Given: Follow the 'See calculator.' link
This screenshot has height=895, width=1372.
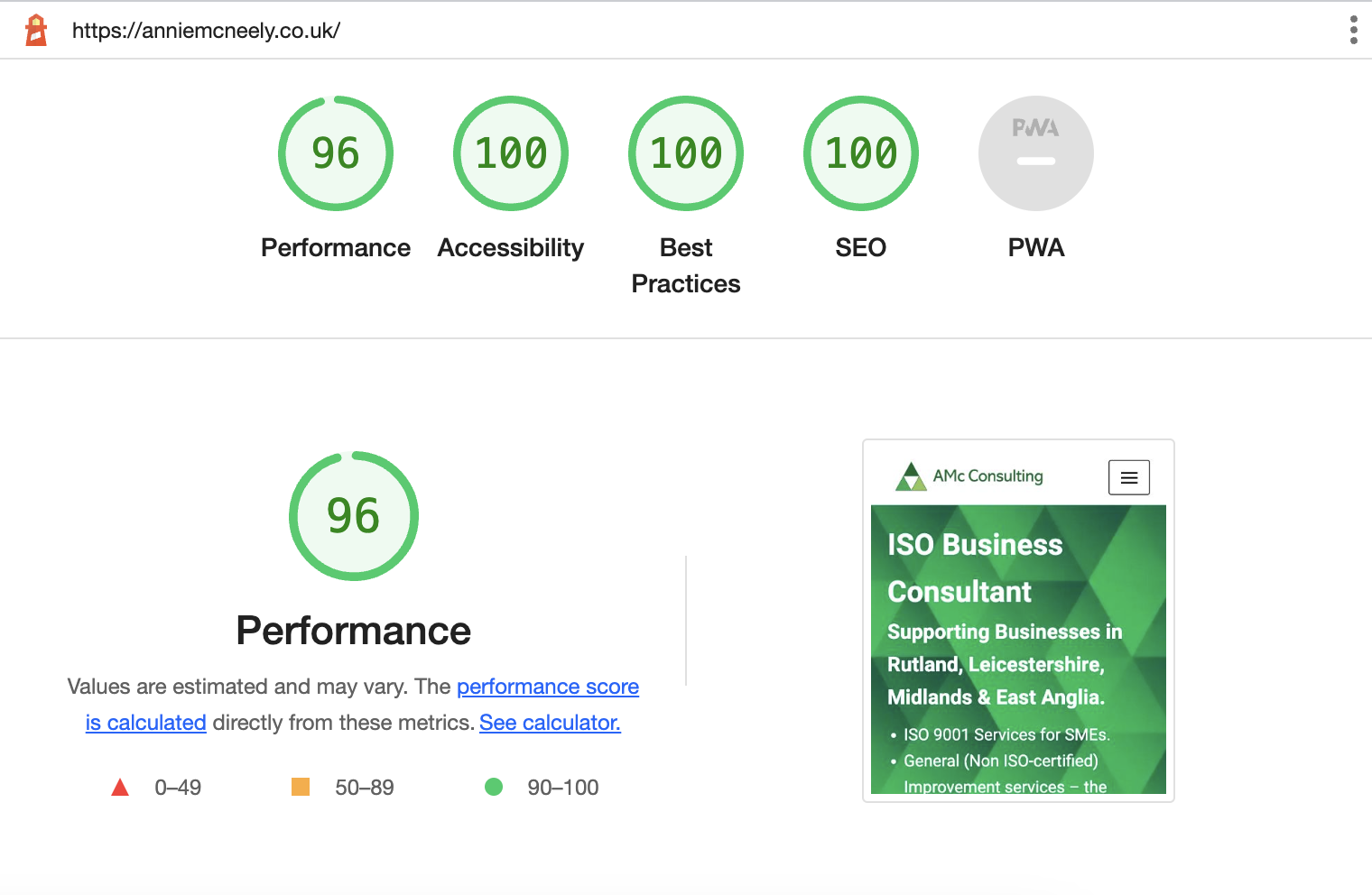Looking at the screenshot, I should click(550, 724).
